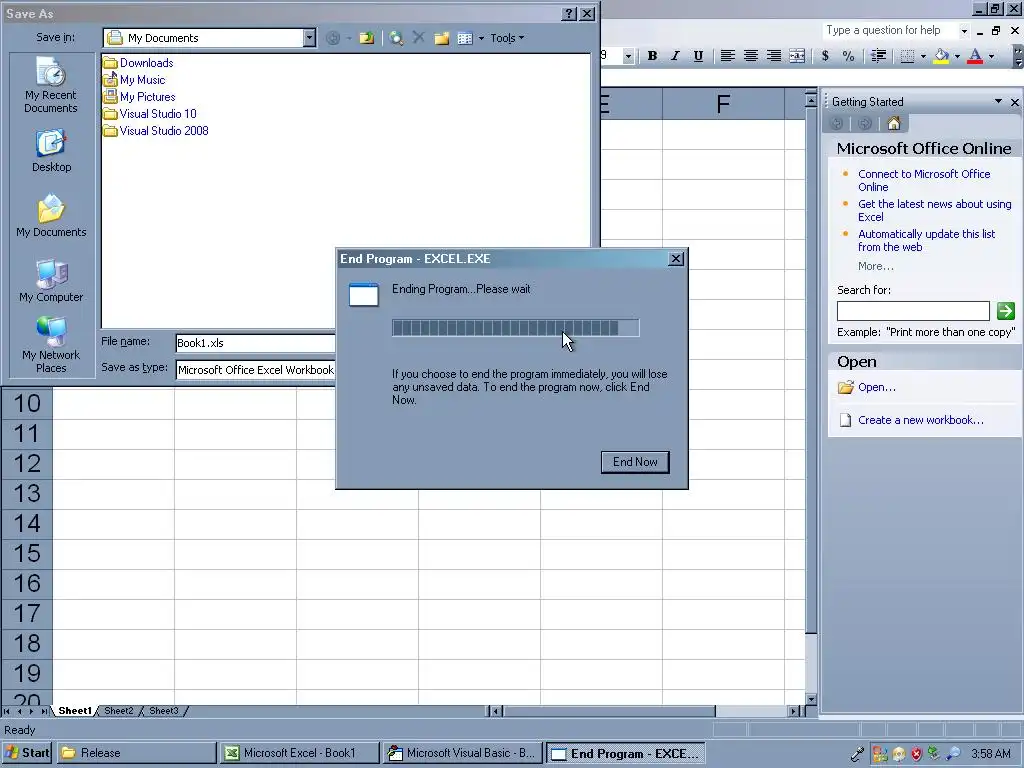Open the Views dropdown arrow
The height and width of the screenshot is (768, 1024).
(481, 38)
